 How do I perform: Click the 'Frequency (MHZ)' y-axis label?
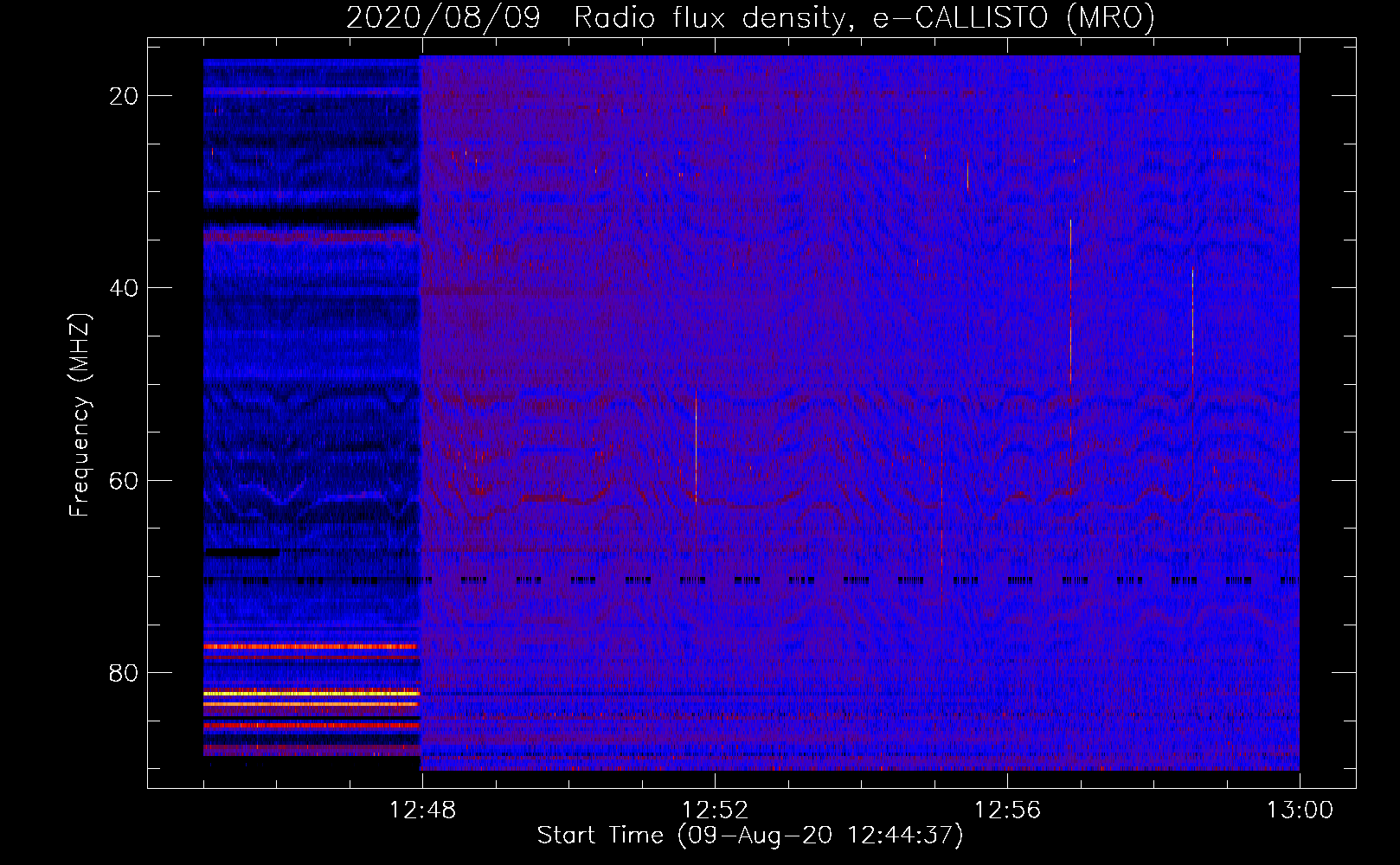pos(80,415)
